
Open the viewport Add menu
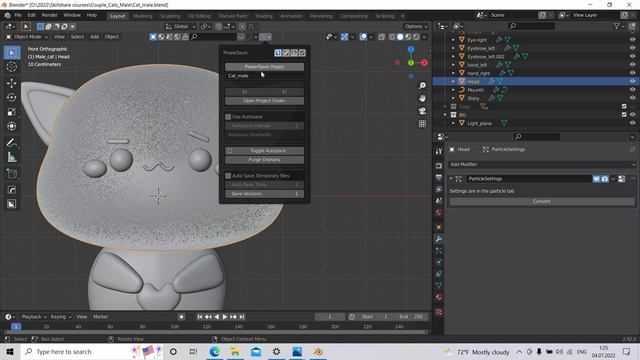point(95,37)
